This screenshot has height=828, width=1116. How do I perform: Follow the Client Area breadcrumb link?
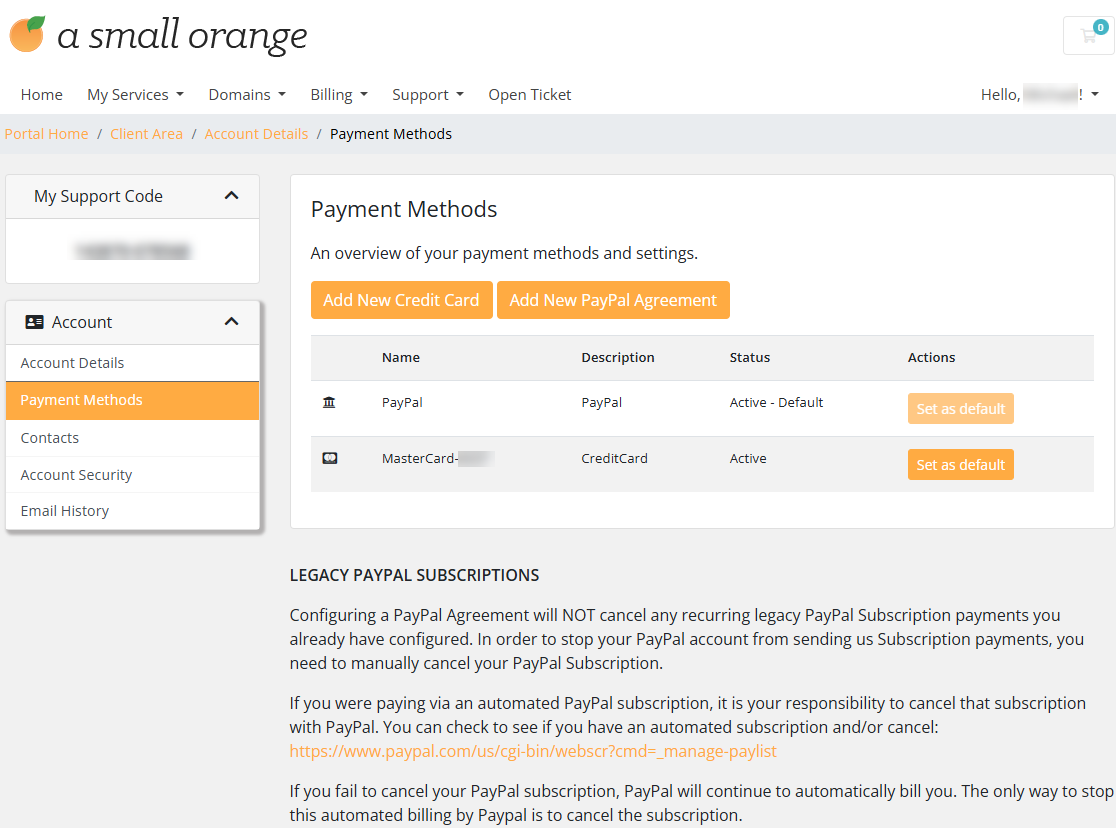point(146,134)
